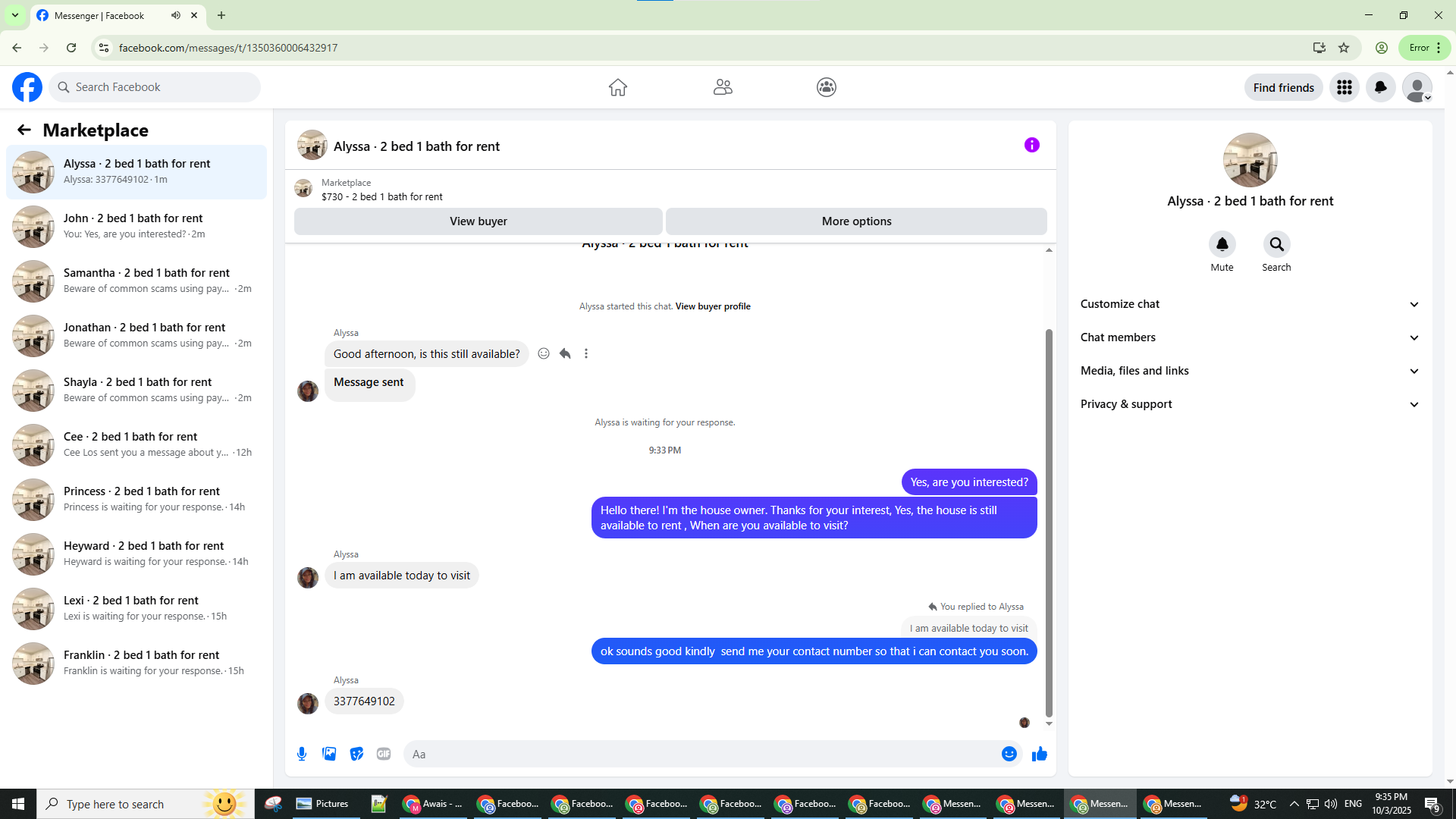This screenshot has height=819, width=1456.
Task: Mute the Messenger tab audio
Action: point(176,15)
